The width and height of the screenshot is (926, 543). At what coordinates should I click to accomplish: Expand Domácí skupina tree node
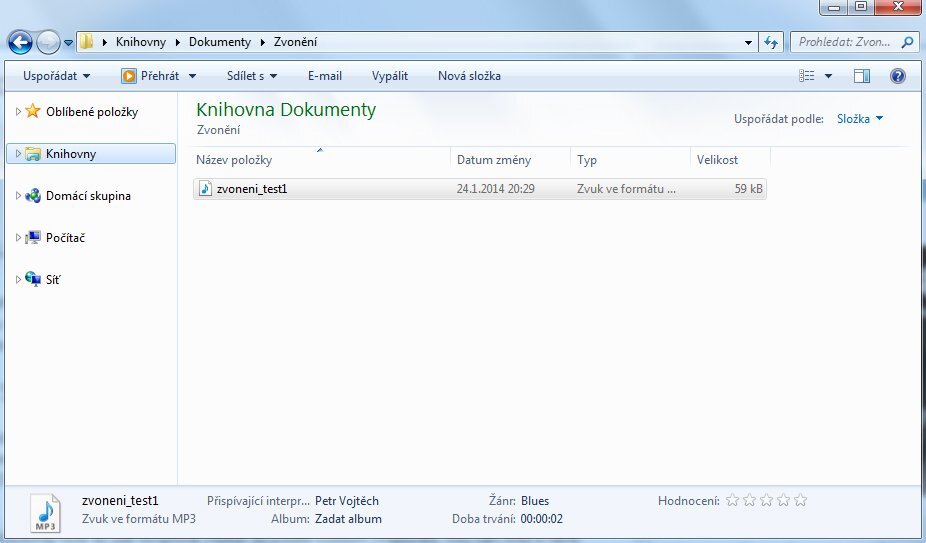[x=18, y=196]
